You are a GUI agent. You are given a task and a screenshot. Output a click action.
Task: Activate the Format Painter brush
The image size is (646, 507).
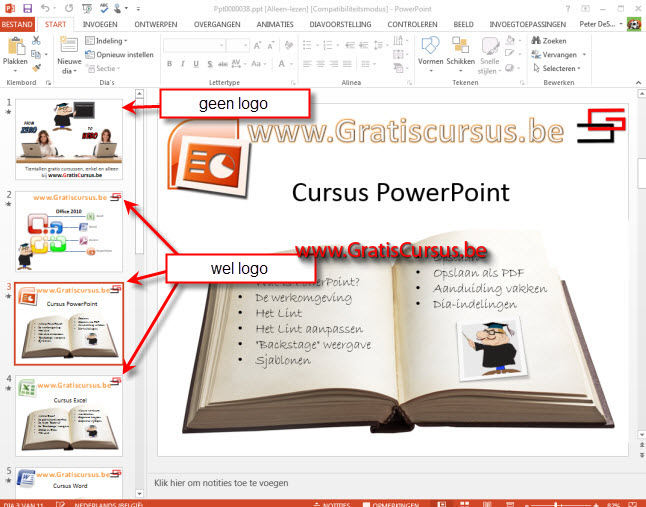(x=36, y=68)
